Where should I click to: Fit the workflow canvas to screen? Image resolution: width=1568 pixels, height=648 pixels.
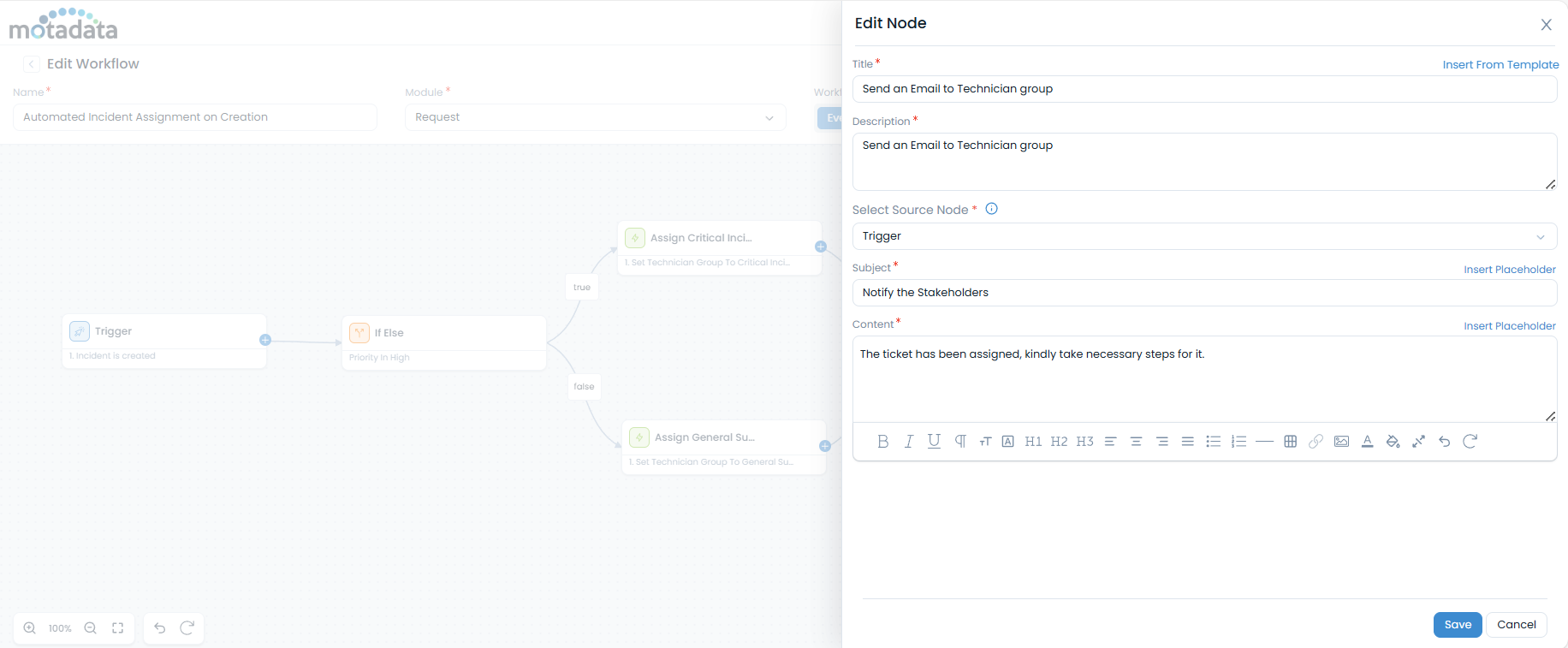click(118, 628)
